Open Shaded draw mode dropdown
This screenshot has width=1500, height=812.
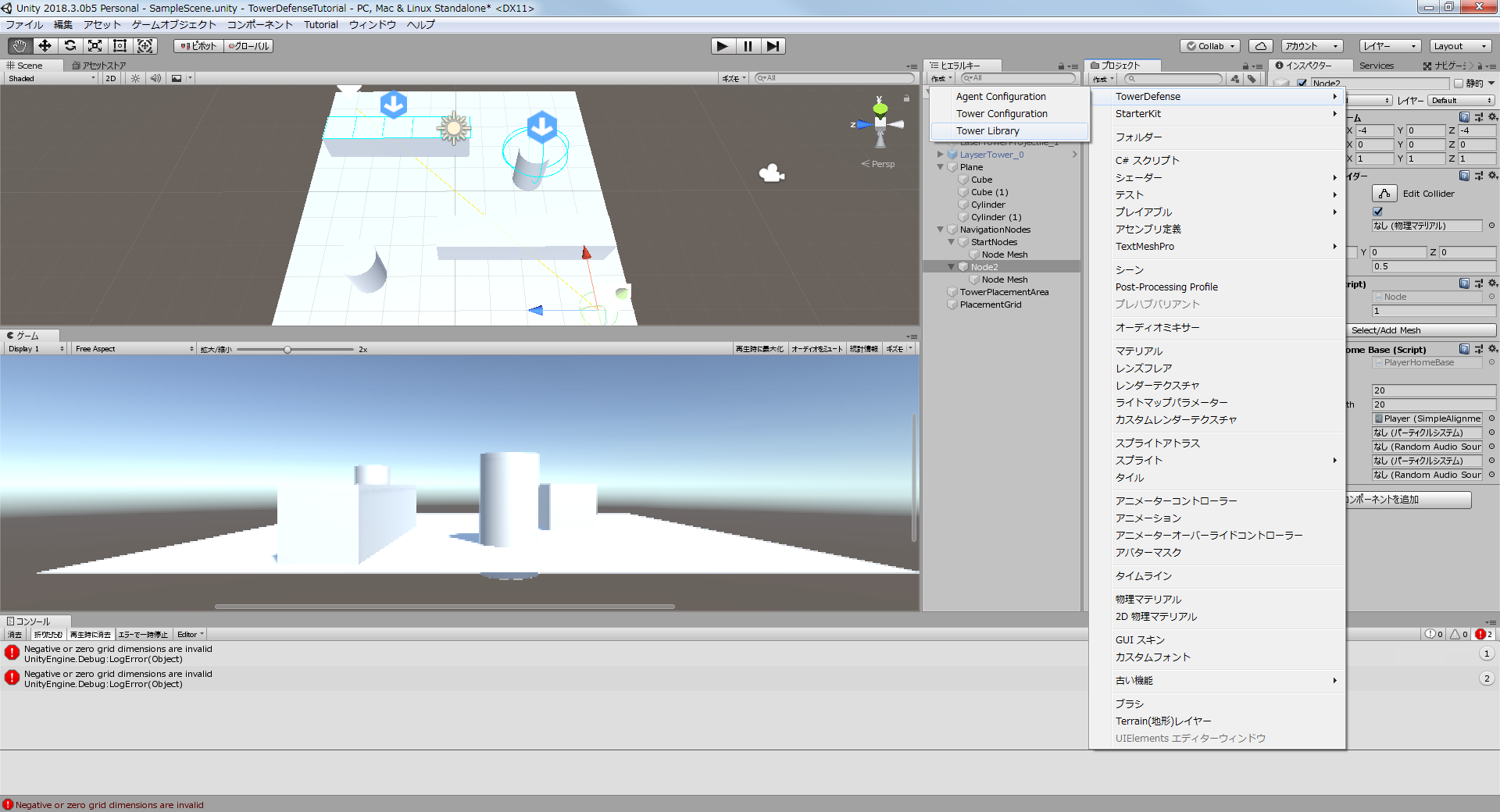(52, 78)
